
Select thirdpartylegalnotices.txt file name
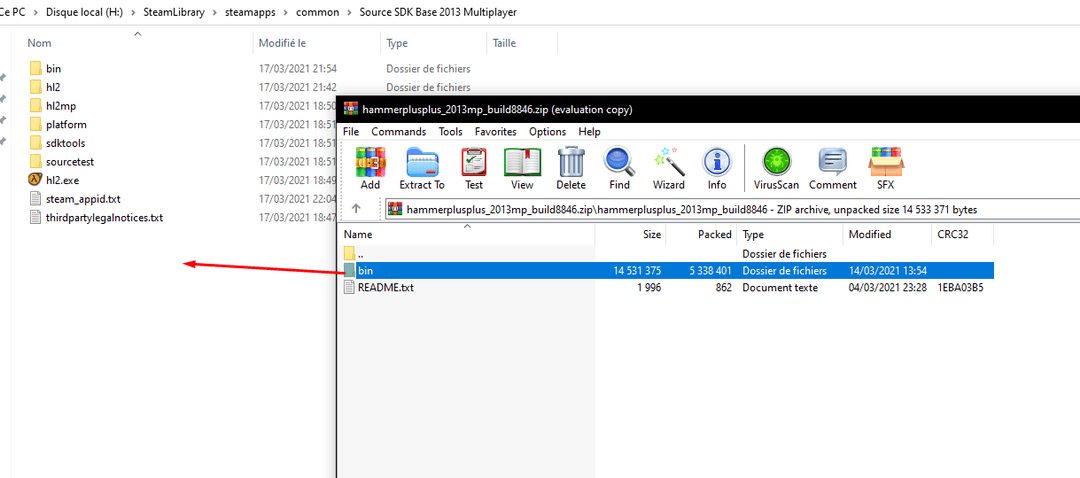coord(105,217)
